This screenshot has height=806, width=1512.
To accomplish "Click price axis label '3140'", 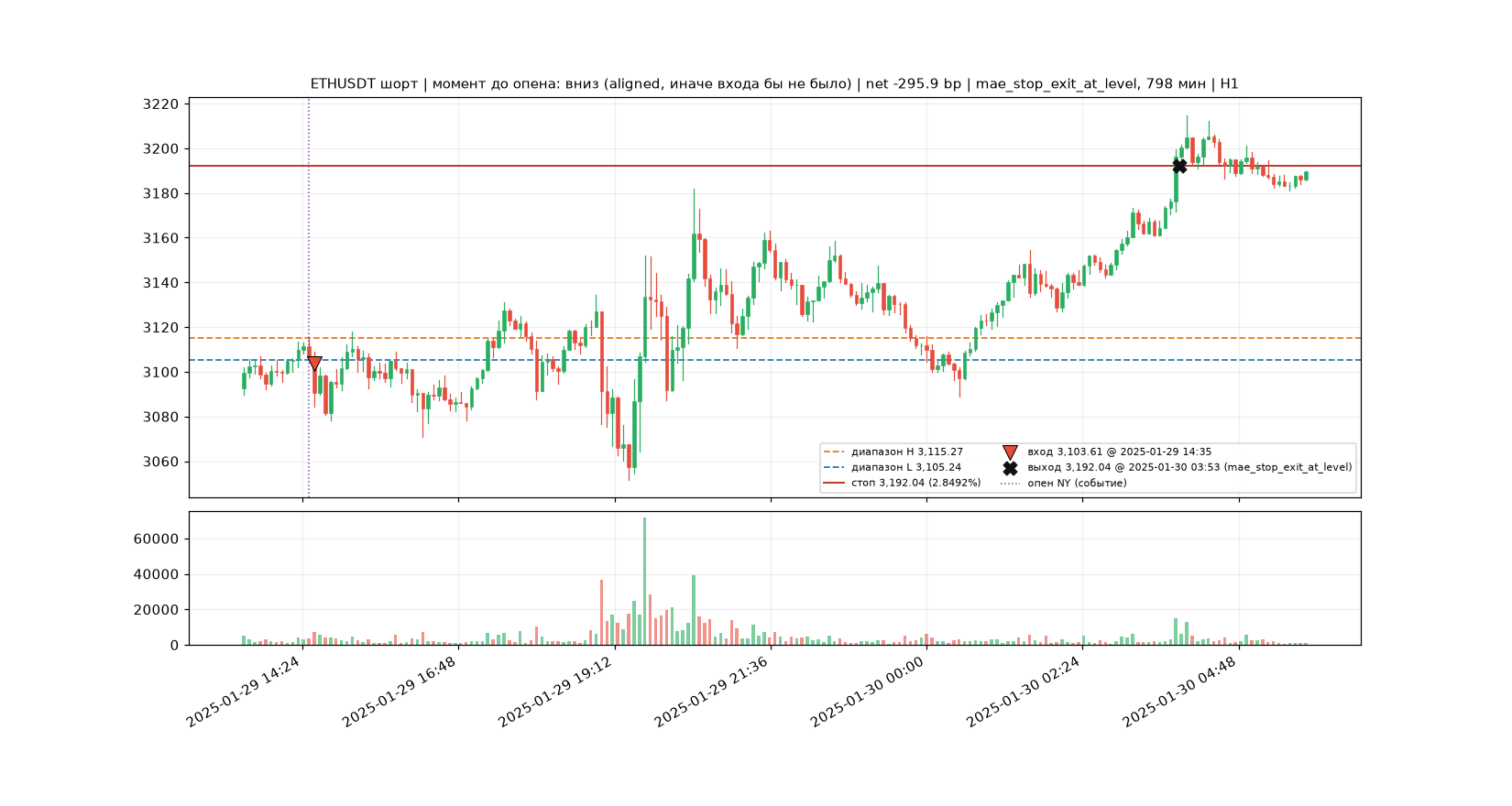I will 160,283.
